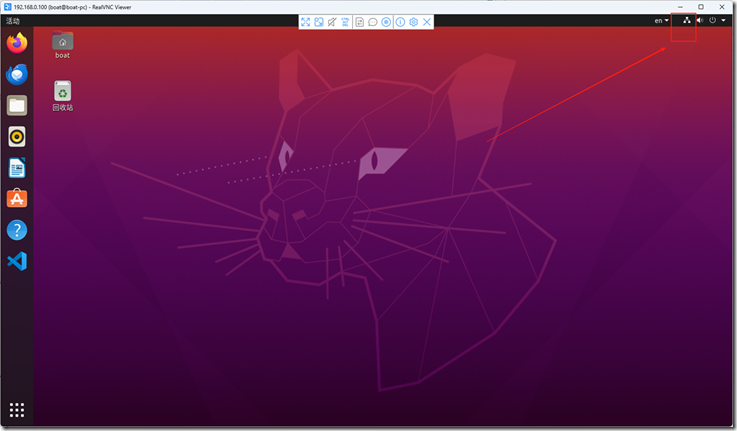Expand the system menu arrow
The height and width of the screenshot is (431, 737).
723,20
